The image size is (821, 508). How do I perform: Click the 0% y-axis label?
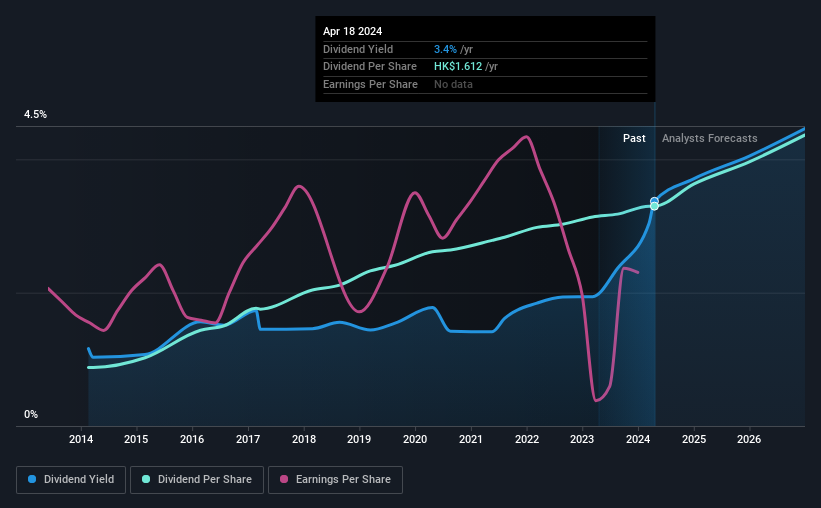pos(31,414)
